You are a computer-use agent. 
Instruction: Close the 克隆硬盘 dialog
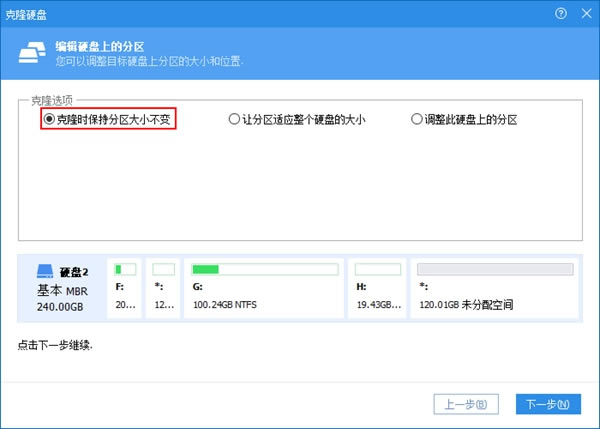click(586, 14)
